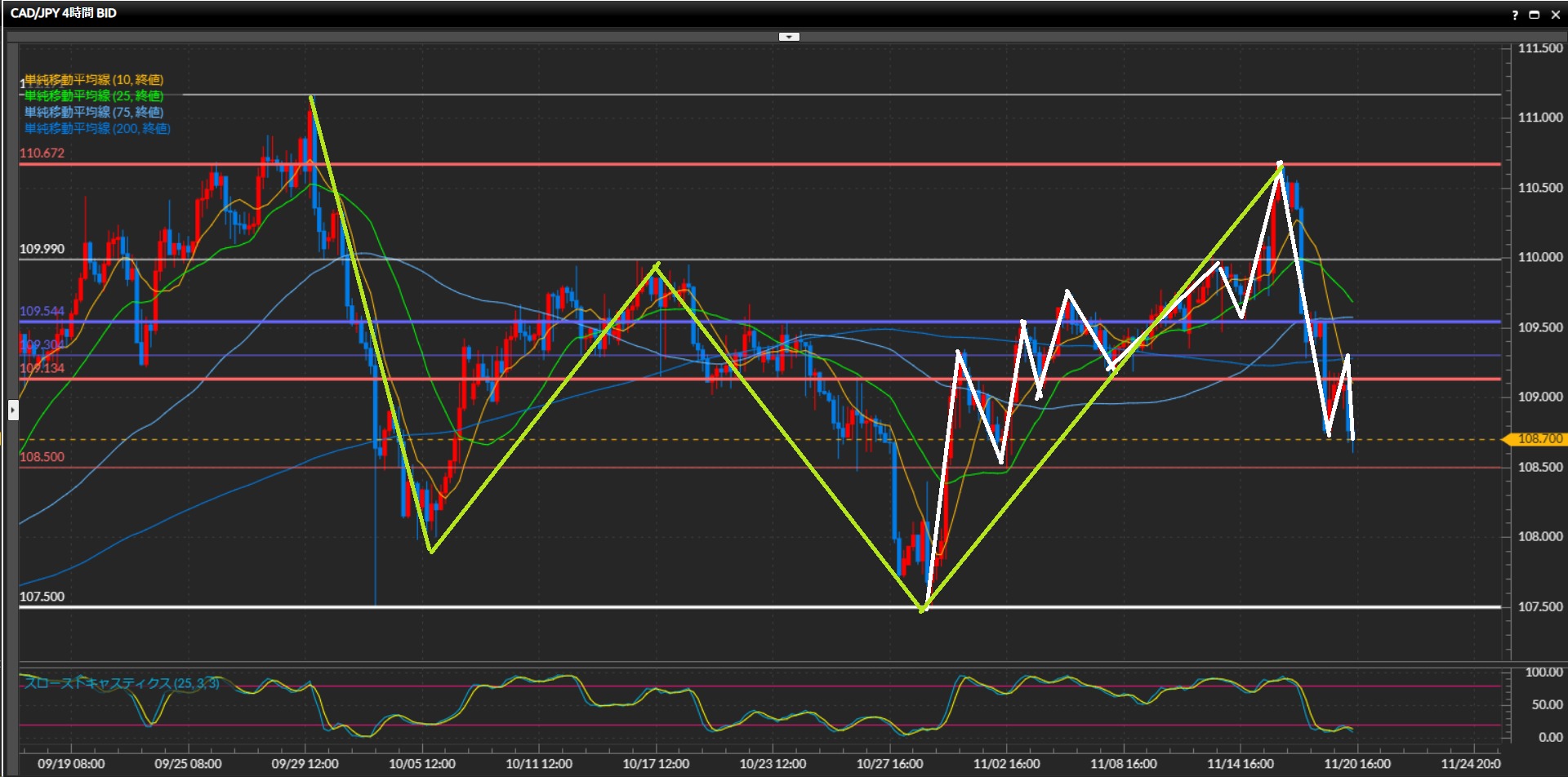Click the Slow Stochastics (25,3,3) indicator label

point(122,683)
